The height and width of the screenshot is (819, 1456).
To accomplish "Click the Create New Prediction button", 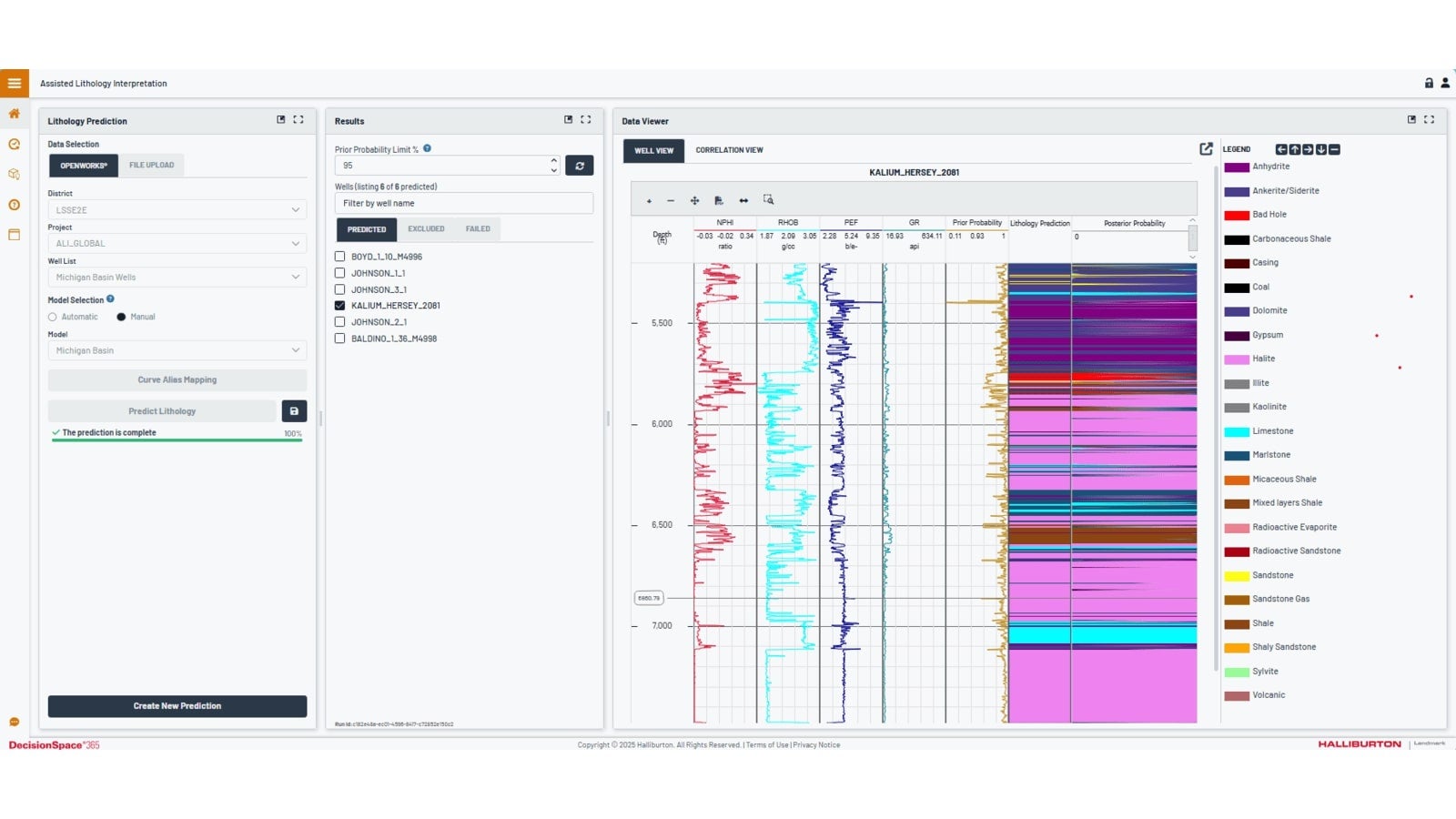I will (x=177, y=705).
